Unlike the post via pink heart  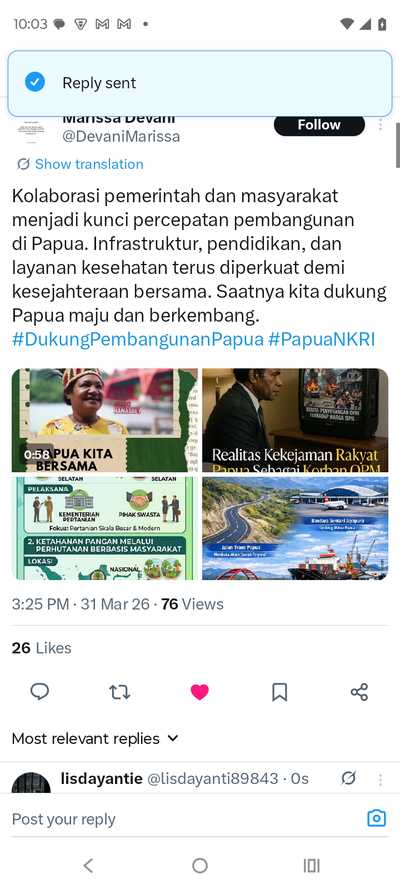click(x=199, y=692)
